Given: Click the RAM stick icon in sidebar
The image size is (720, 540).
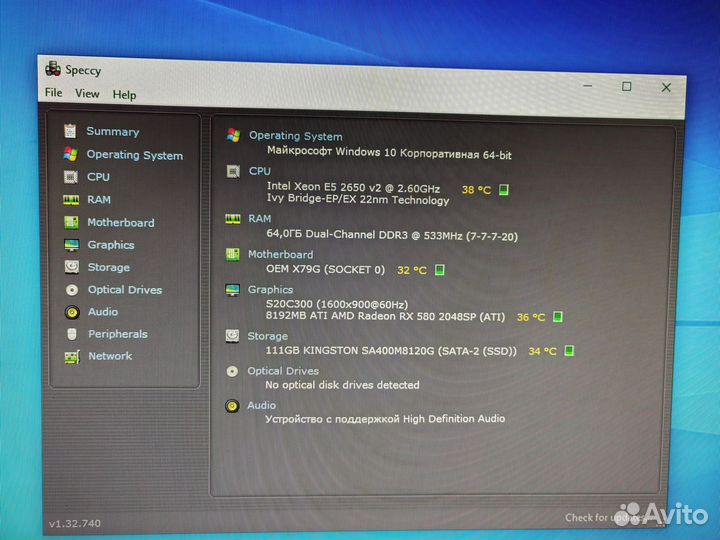Looking at the screenshot, I should point(71,200).
